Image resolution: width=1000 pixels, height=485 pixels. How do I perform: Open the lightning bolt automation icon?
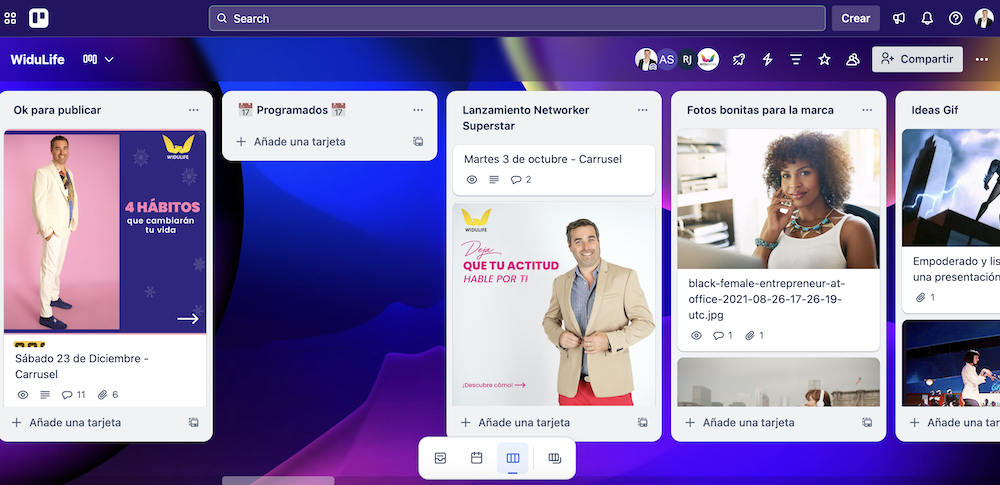coord(768,59)
